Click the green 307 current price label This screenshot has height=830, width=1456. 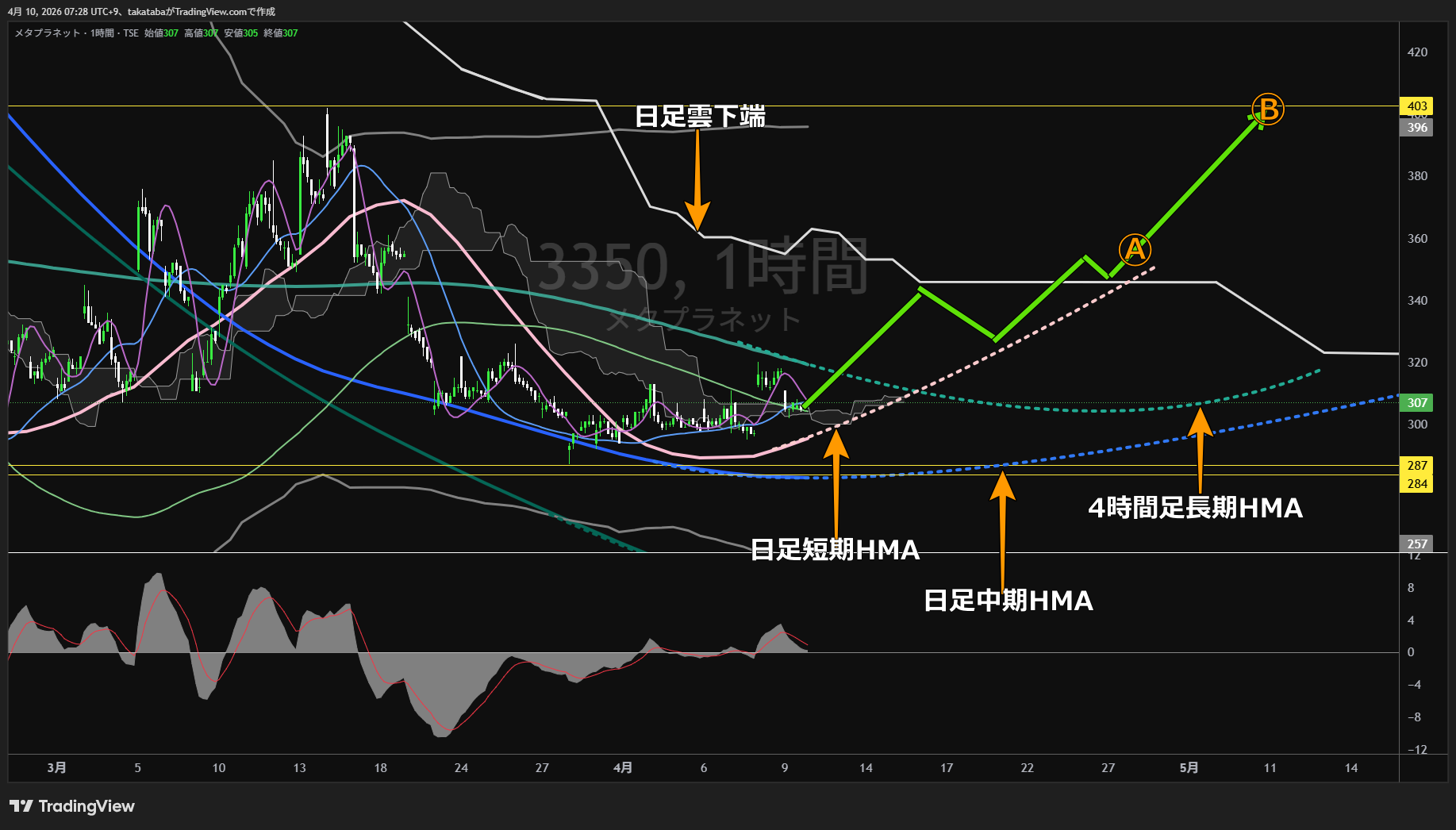coord(1416,402)
